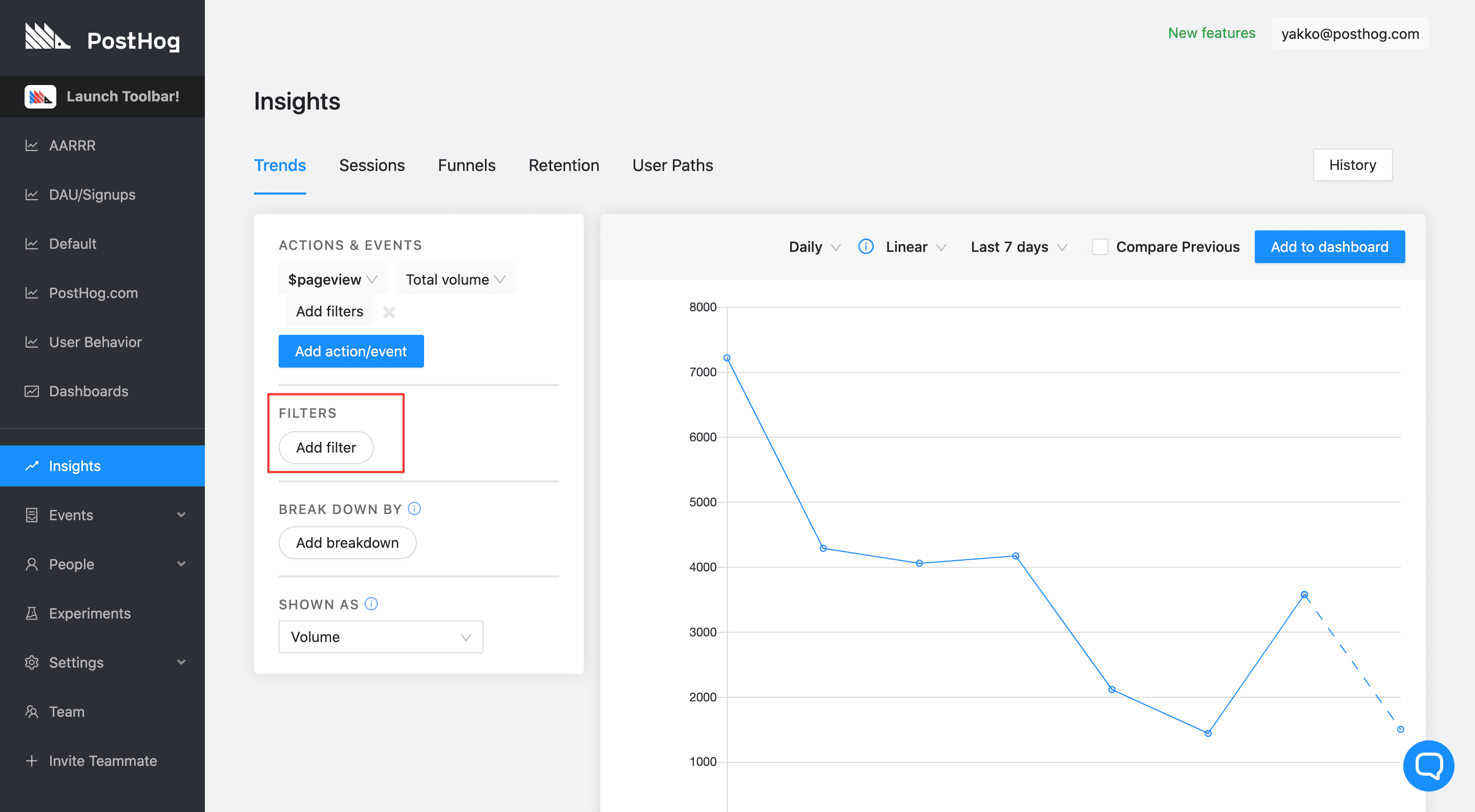Open the chat support bubble
Image resolution: width=1475 pixels, height=812 pixels.
pyautogui.click(x=1428, y=765)
